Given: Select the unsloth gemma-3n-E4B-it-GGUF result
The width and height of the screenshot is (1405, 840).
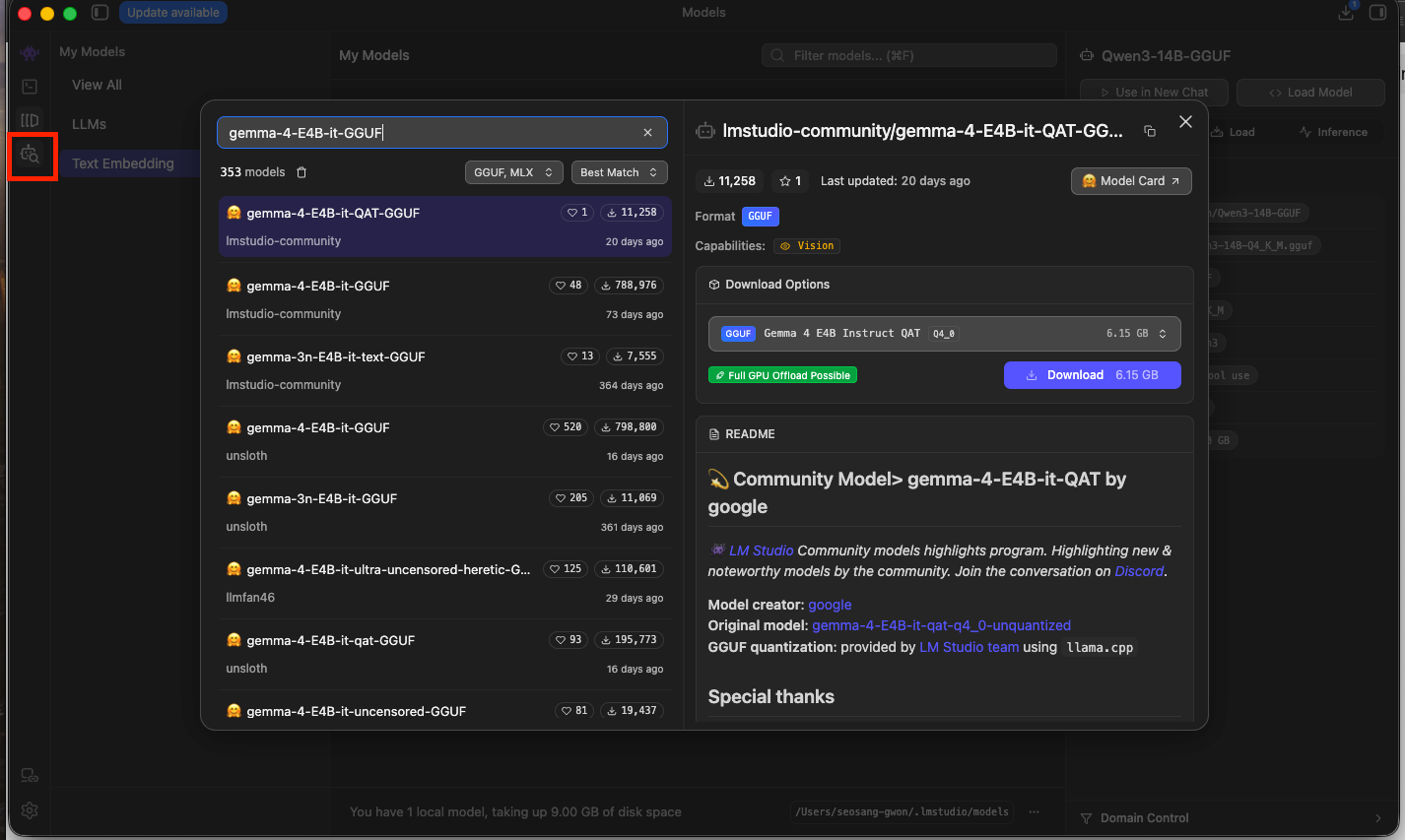Looking at the screenshot, I should (x=444, y=512).
